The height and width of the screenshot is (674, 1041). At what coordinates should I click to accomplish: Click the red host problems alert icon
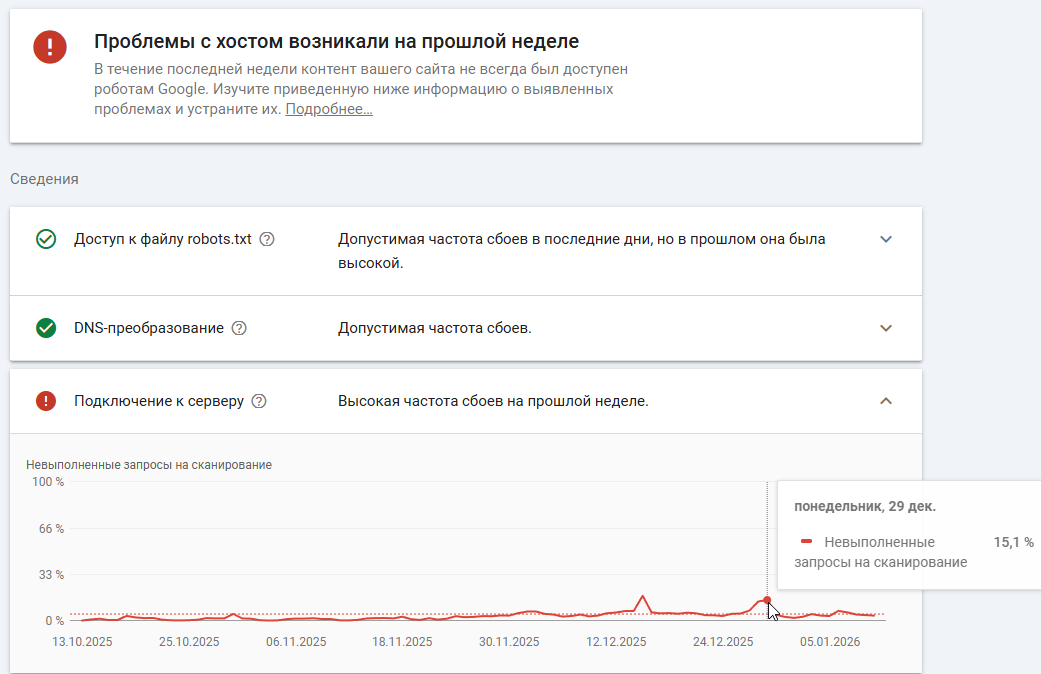click(50, 47)
